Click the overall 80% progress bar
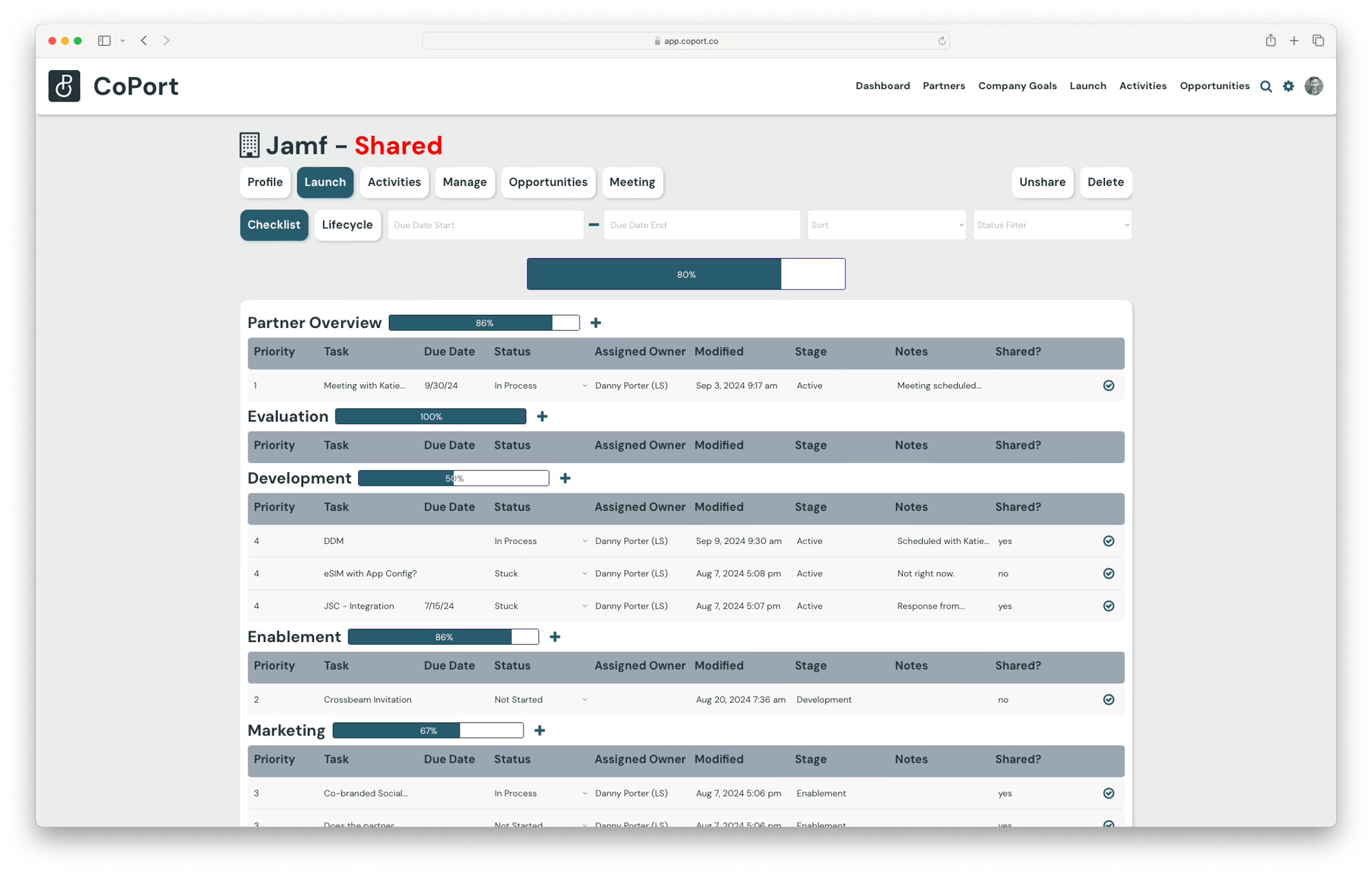 [686, 274]
